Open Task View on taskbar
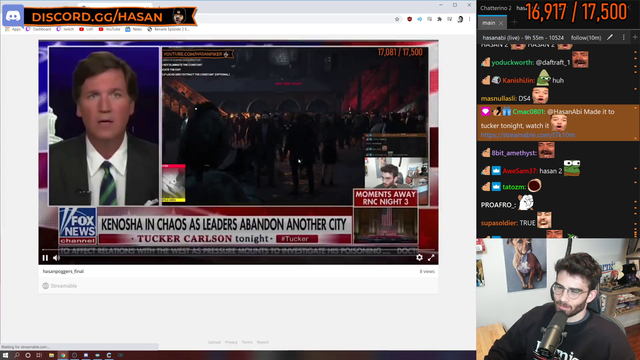Viewport: 640px width, 360px height. [39, 356]
